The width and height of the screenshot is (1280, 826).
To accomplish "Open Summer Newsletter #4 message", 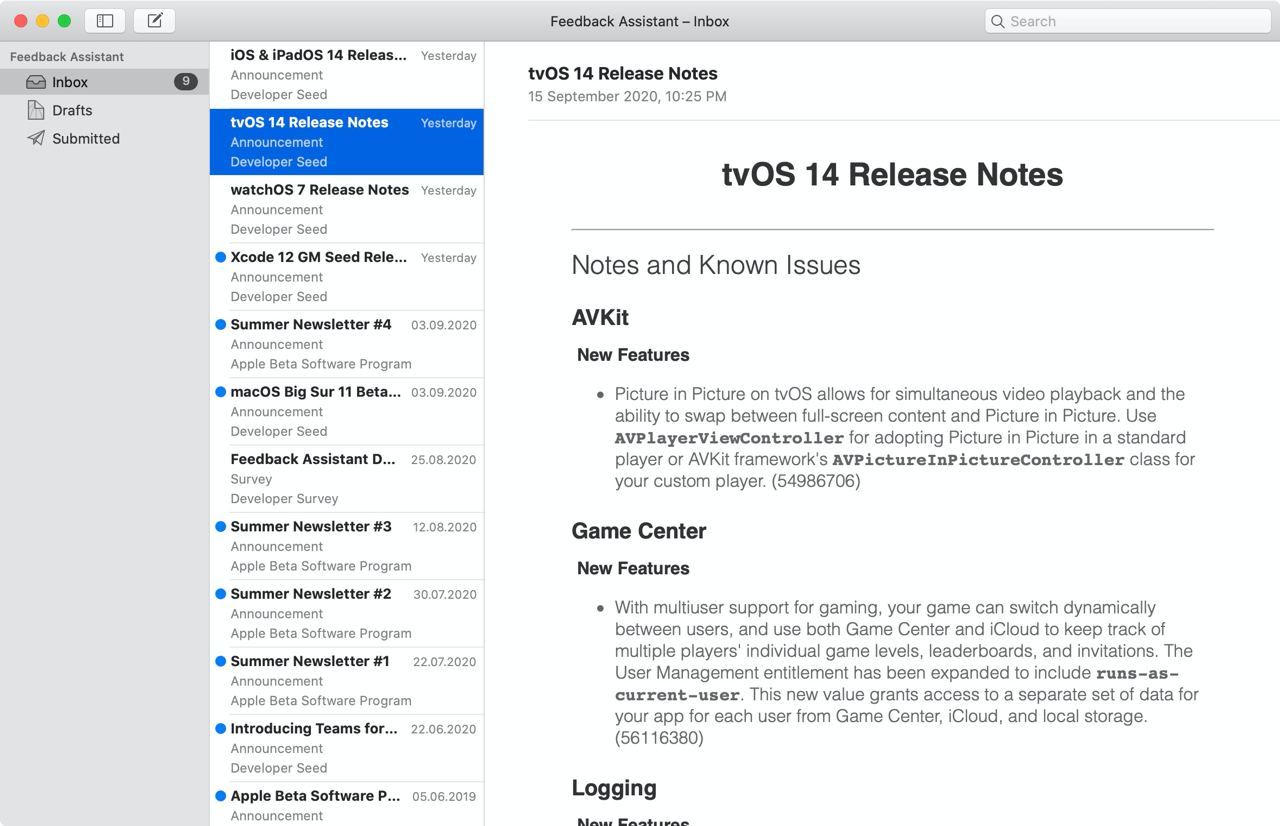I will tap(347, 344).
